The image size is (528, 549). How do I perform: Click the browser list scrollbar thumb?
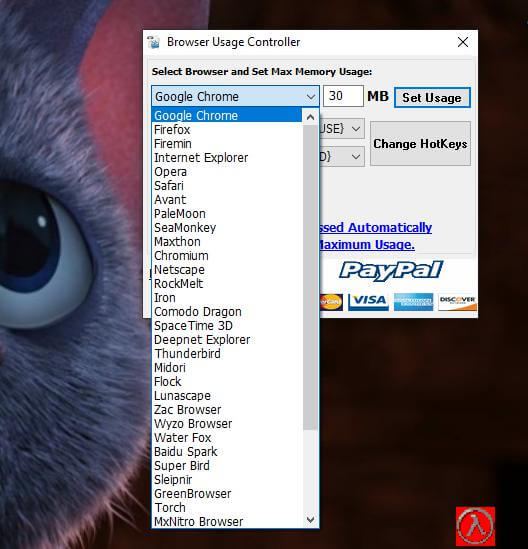310,277
